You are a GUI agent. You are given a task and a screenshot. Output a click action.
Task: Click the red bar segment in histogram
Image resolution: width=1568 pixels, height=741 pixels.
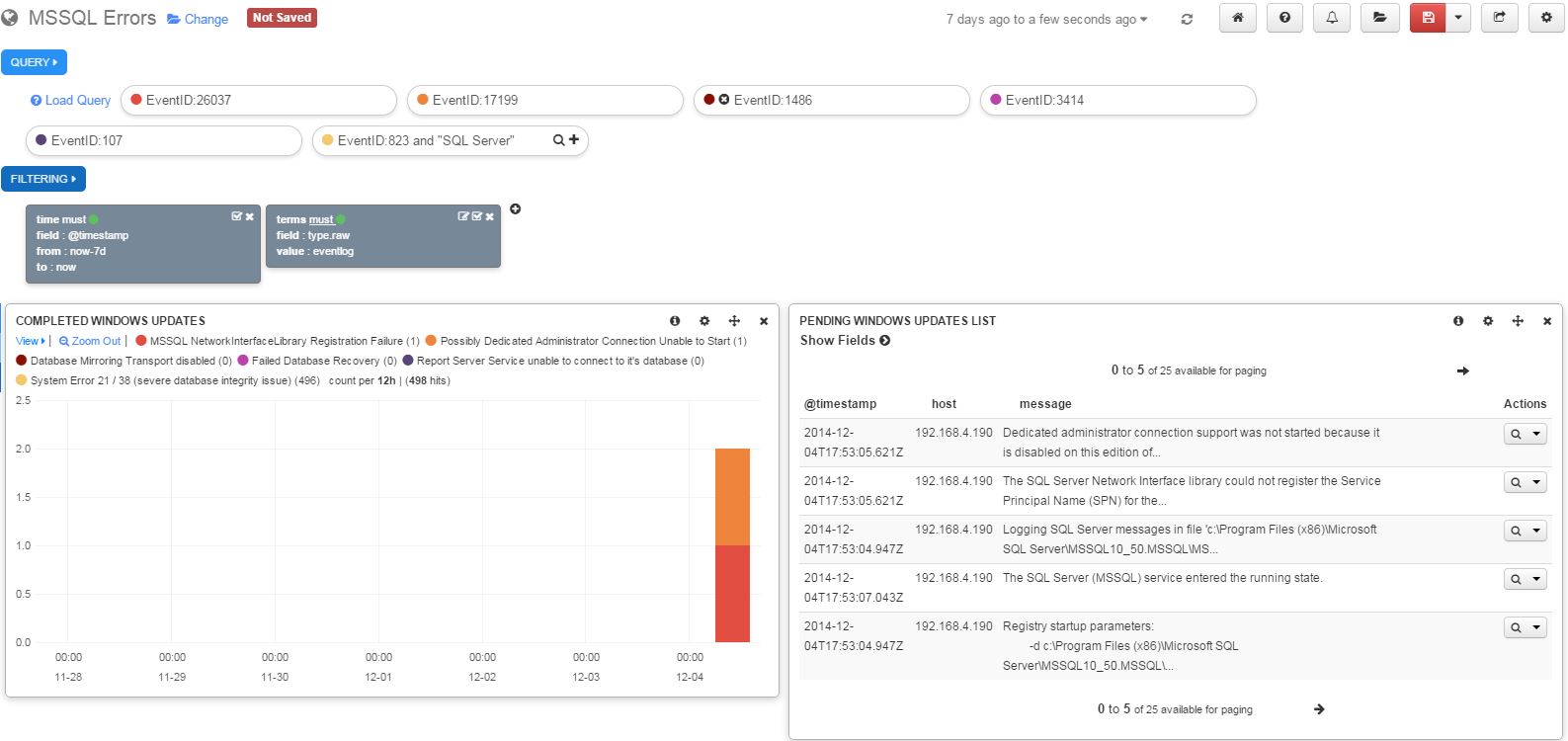732,594
